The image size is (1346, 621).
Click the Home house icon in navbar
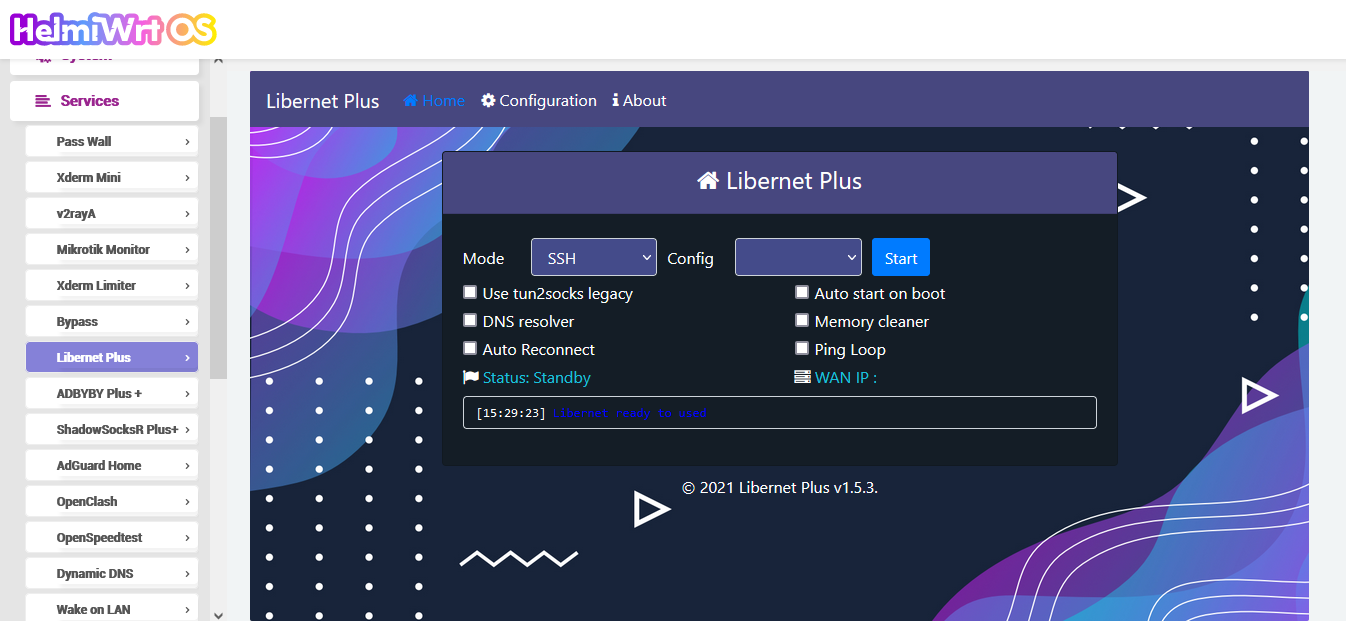(x=410, y=100)
